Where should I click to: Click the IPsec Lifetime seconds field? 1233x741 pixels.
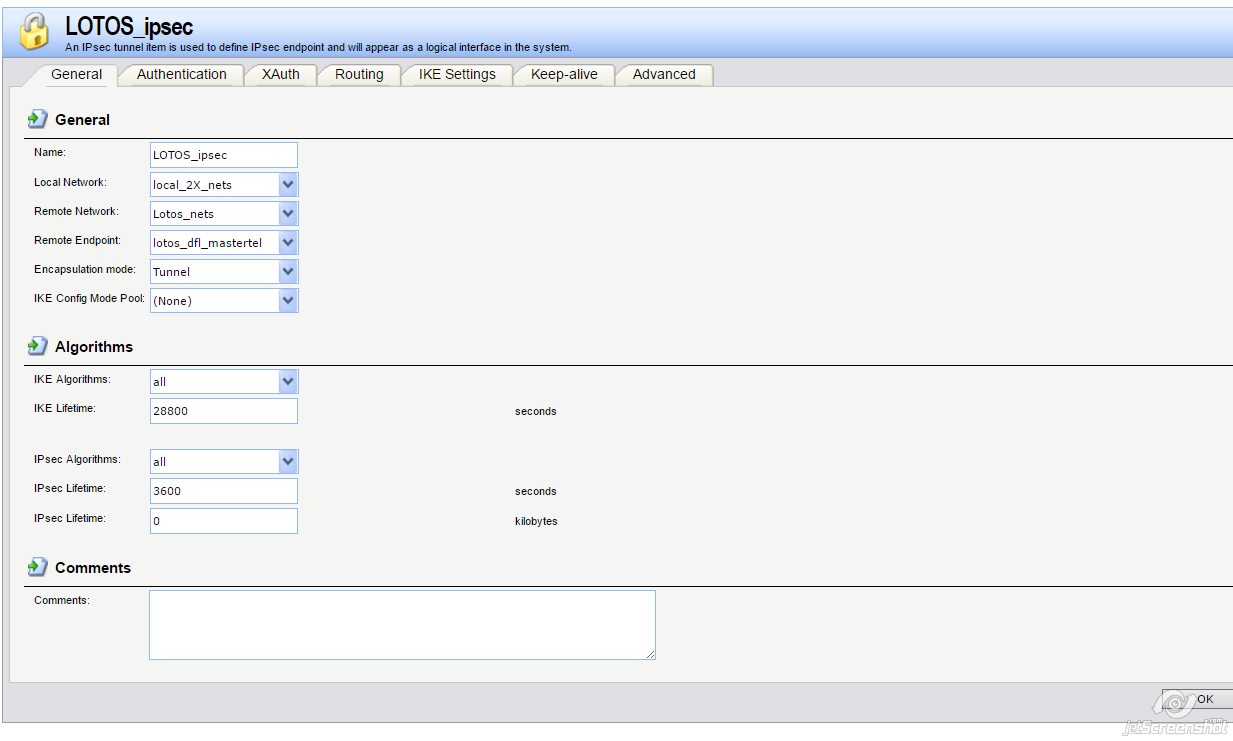[224, 491]
